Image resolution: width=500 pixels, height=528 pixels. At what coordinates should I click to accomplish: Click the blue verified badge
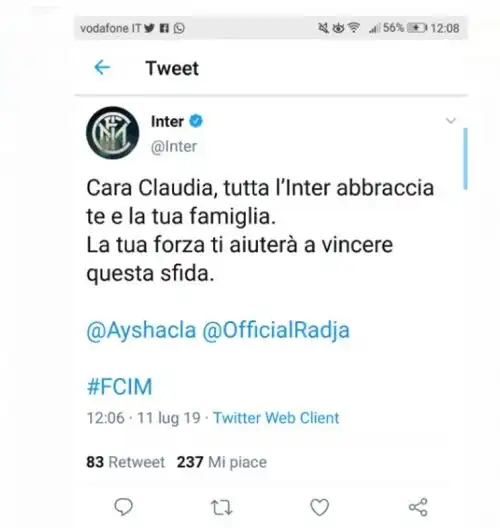click(x=196, y=121)
